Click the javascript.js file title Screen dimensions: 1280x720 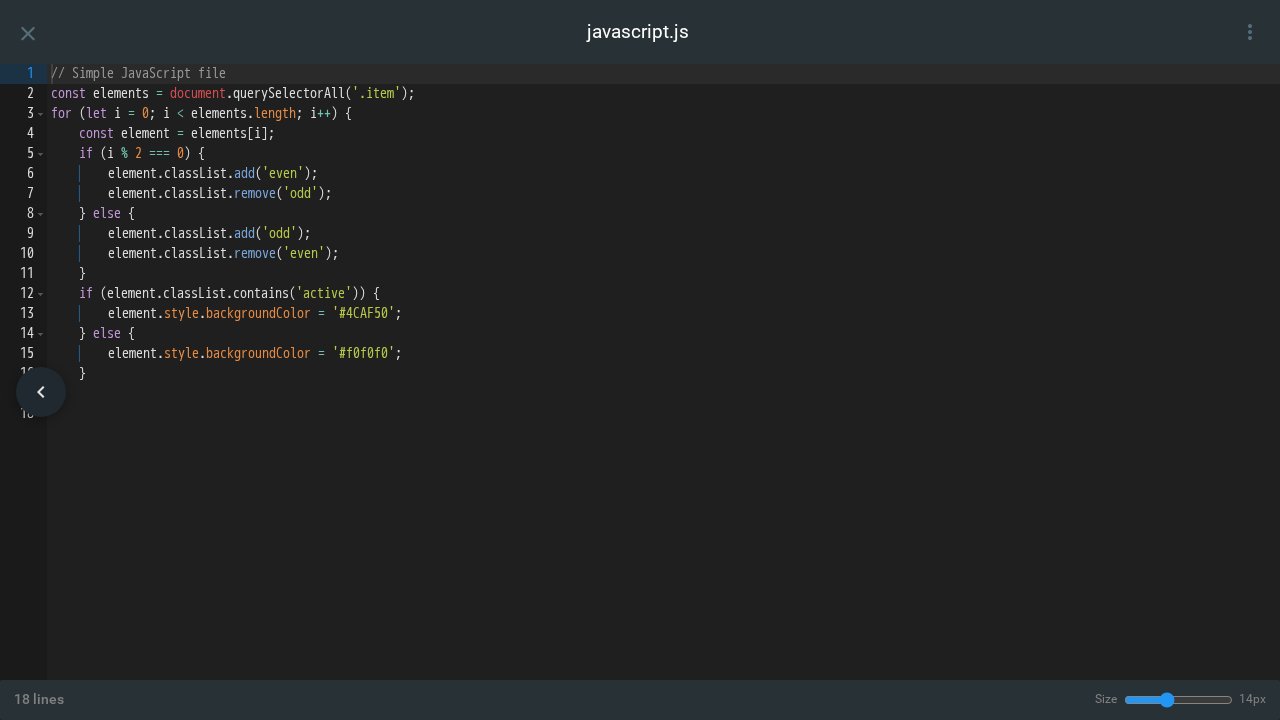click(638, 32)
